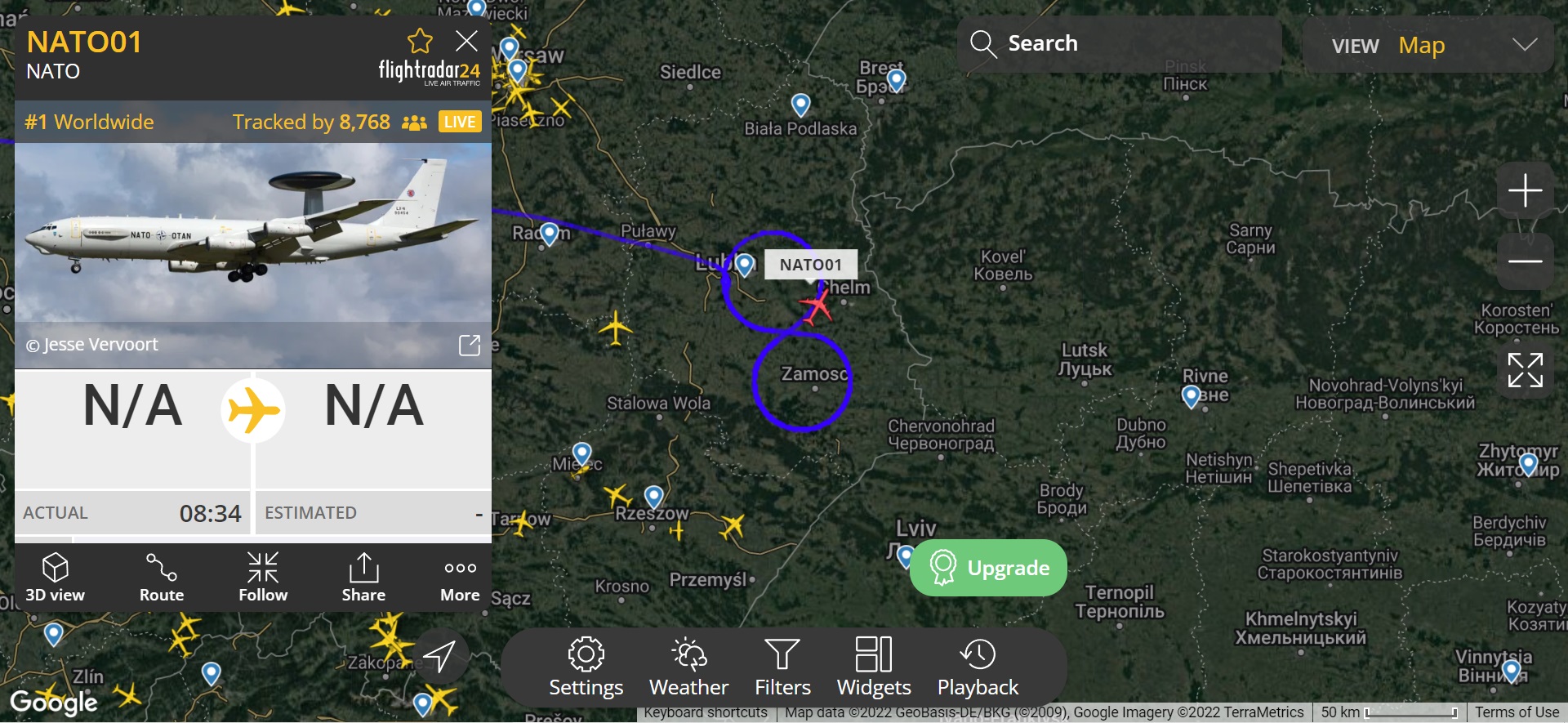Toggle Follow for NATO01

coord(263,578)
